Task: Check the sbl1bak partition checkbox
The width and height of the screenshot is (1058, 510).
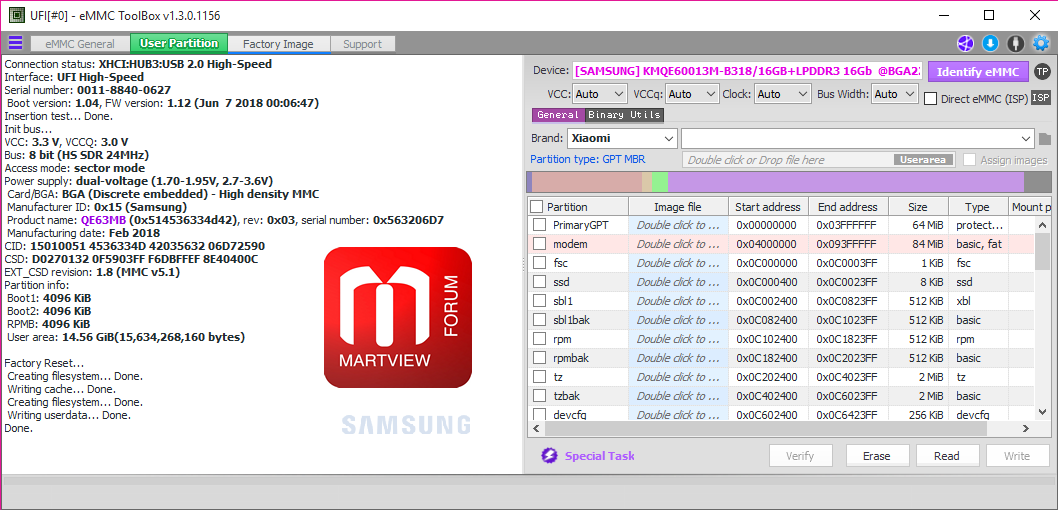Action: tap(540, 320)
